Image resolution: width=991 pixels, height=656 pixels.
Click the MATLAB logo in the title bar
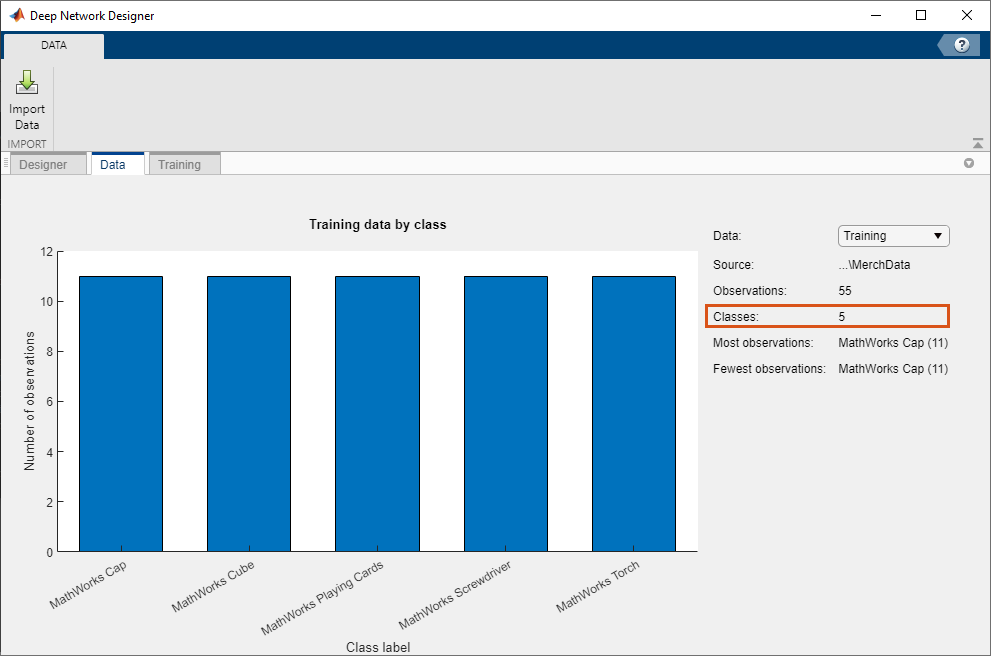coord(17,15)
